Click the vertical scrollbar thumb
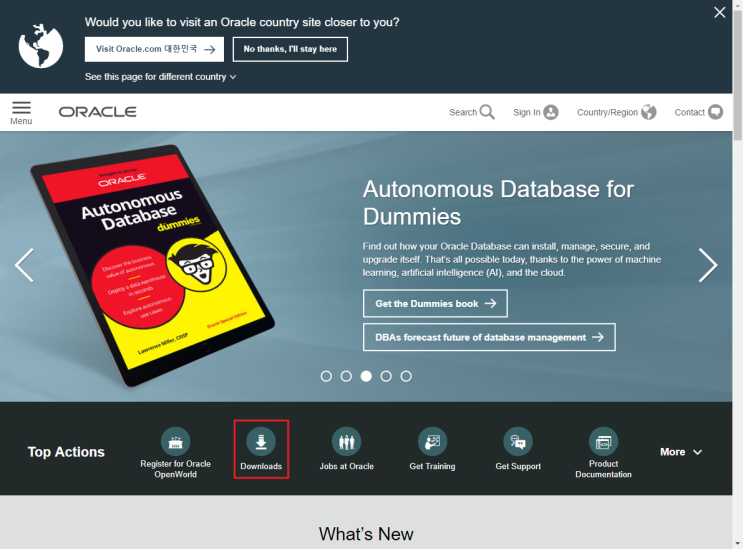Viewport: 743px width, 549px height. 738,76
